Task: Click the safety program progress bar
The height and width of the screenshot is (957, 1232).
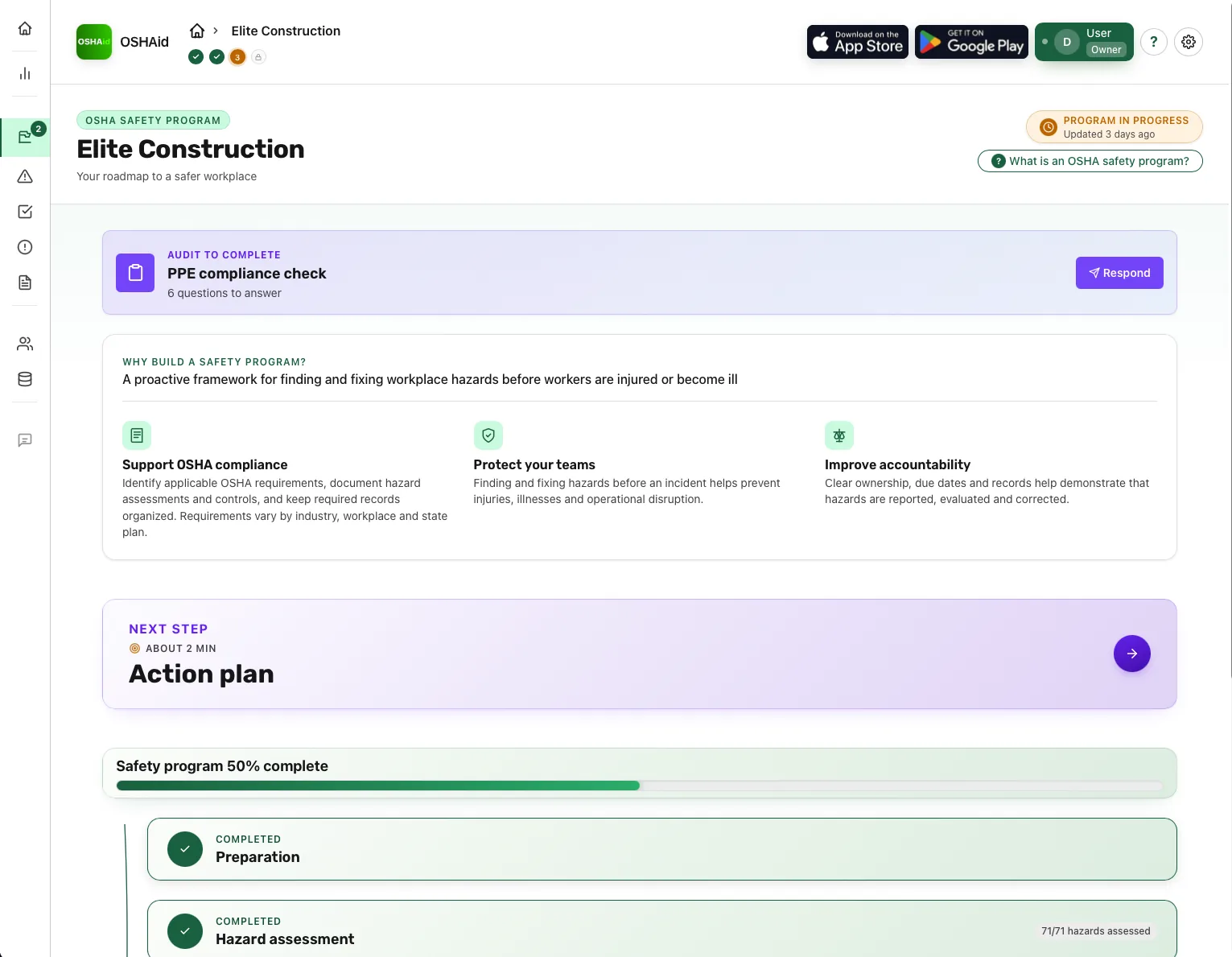Action: click(x=640, y=786)
